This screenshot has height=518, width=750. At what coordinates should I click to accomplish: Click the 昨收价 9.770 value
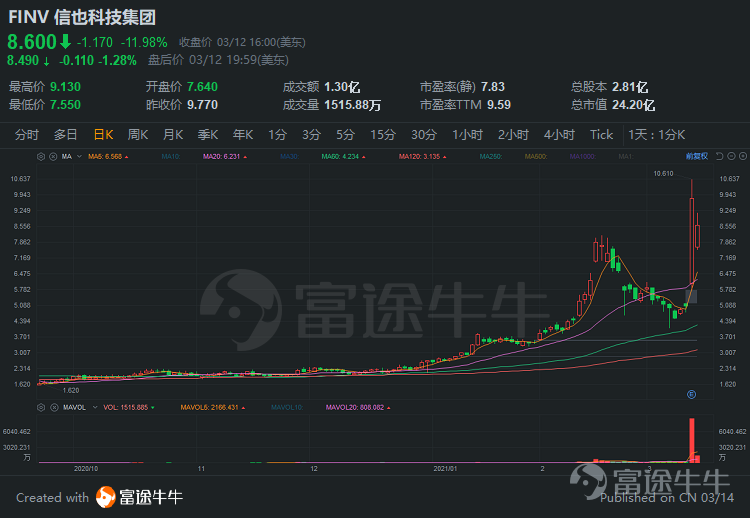click(x=202, y=105)
